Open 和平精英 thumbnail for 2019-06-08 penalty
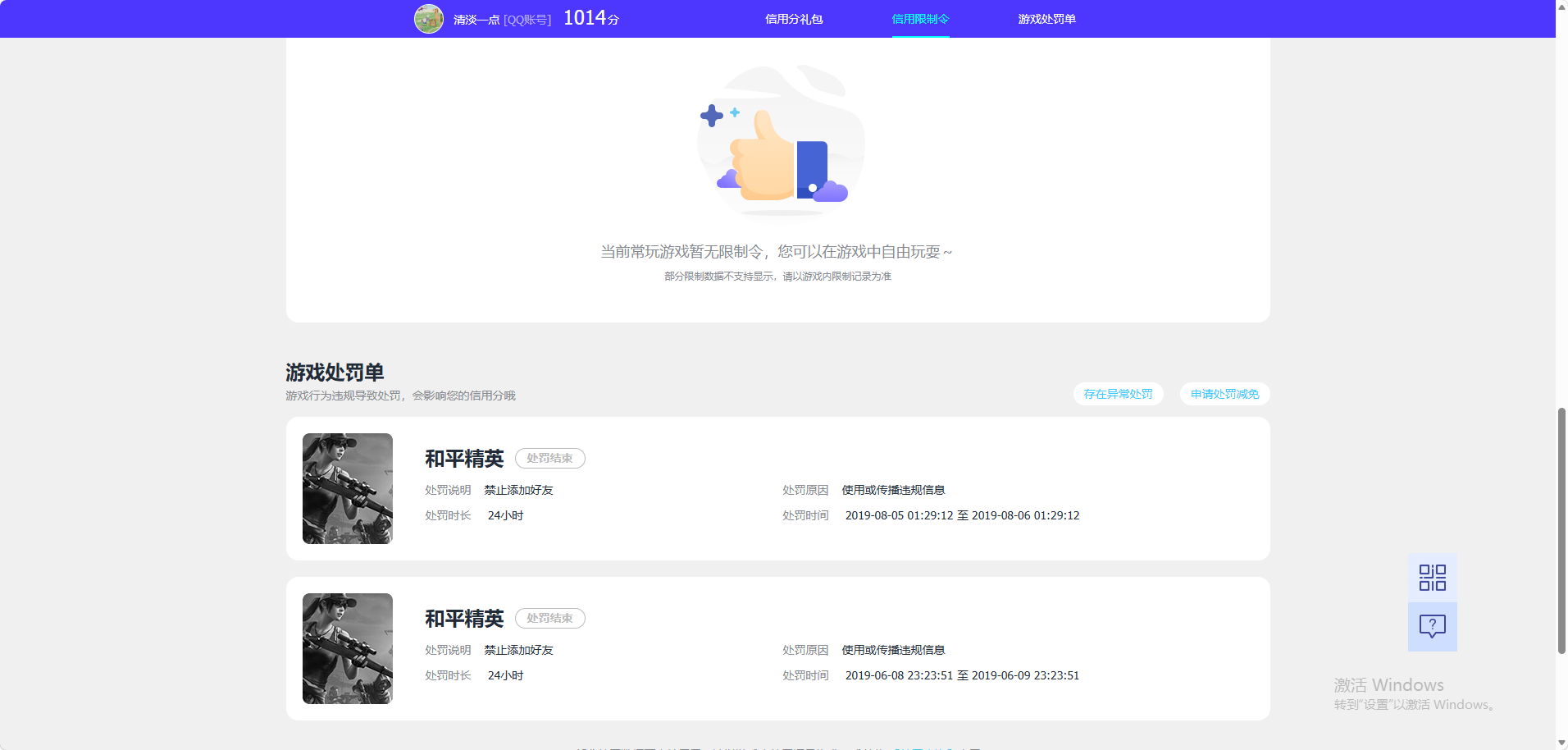Image resolution: width=1568 pixels, height=750 pixels. 348,648
